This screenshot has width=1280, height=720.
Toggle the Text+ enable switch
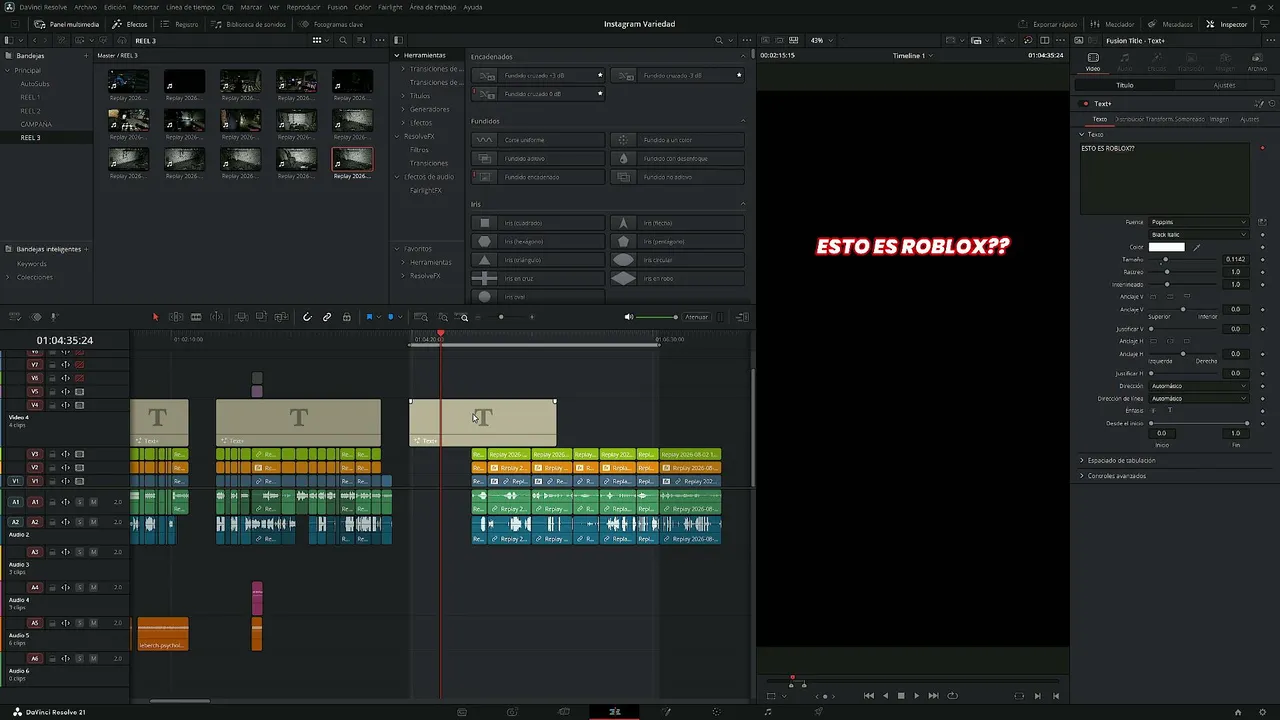click(x=1085, y=103)
